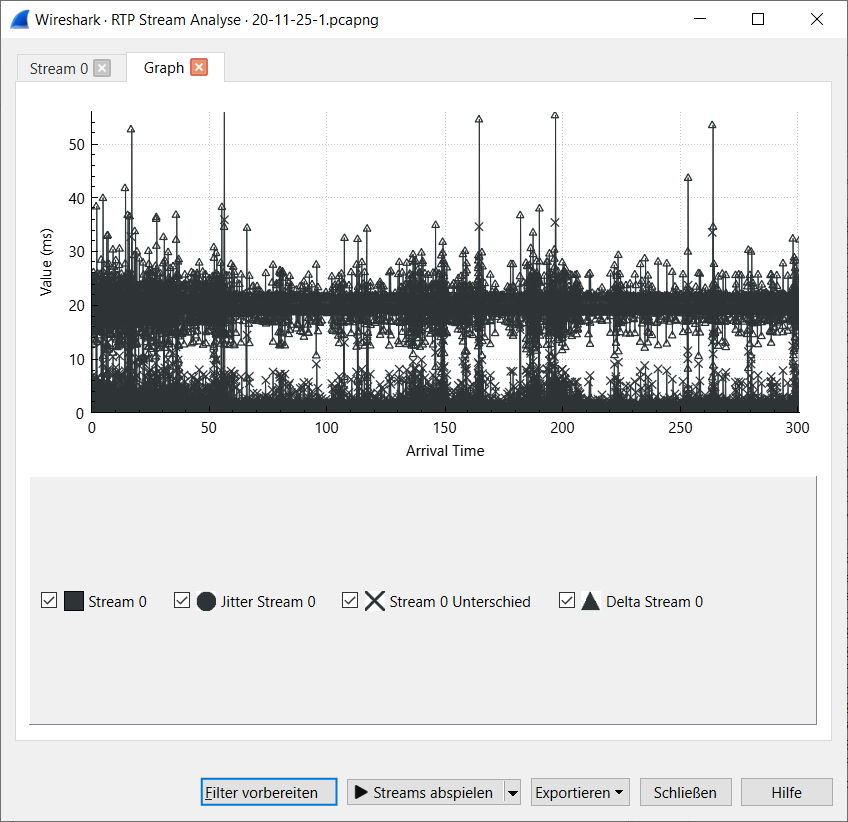Click the square Stream 0 legend marker
The width and height of the screenshot is (848, 822).
71,600
